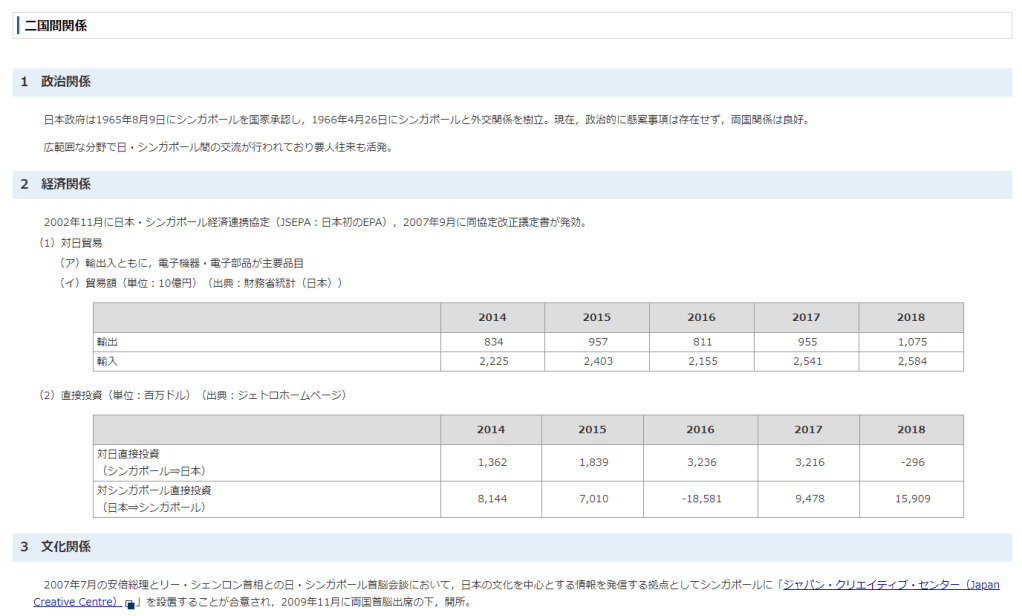1022x616 pixels.
Task: Click the 2014 column header in trade table
Action: [x=492, y=317]
